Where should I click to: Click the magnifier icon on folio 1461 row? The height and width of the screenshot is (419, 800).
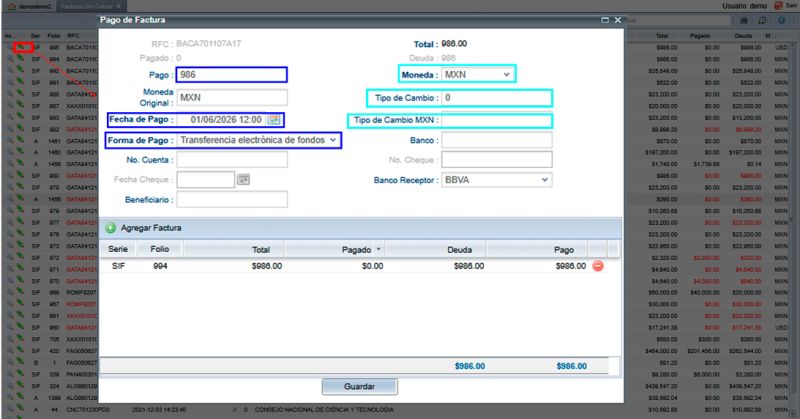click(10, 140)
